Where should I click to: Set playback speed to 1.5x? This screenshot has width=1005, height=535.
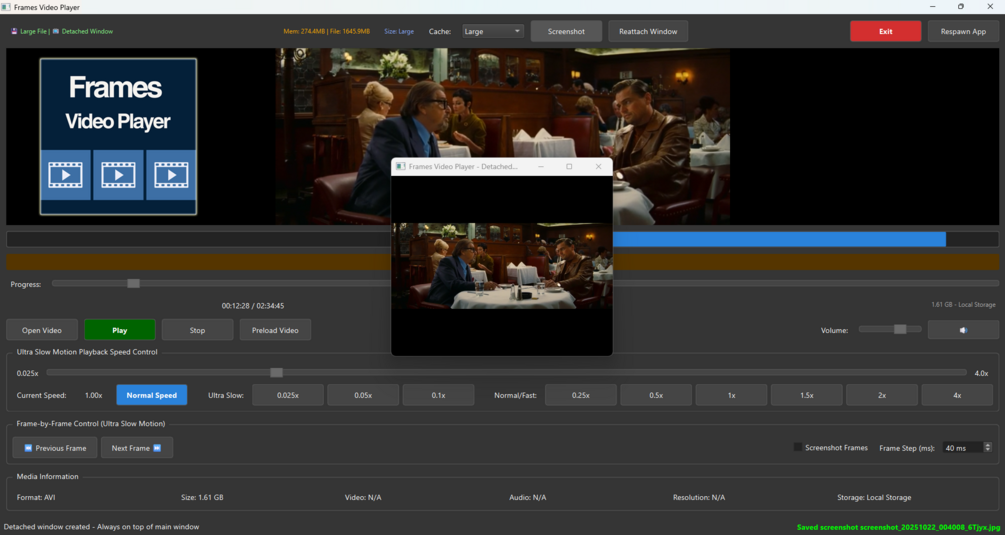[806, 395]
